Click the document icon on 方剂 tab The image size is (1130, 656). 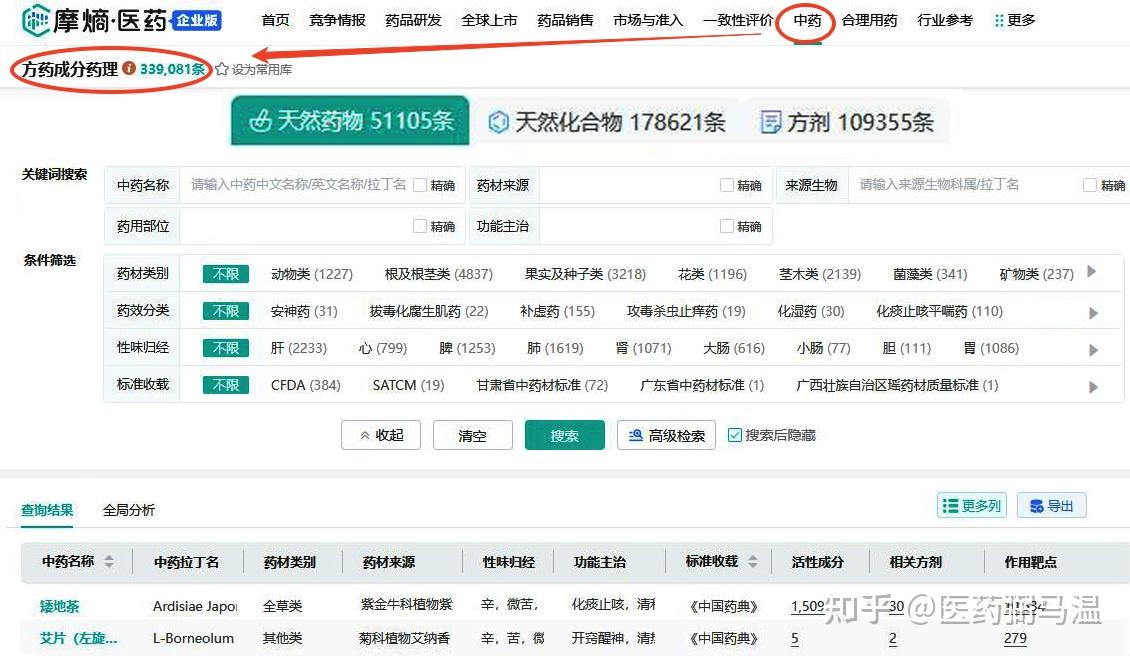tap(770, 120)
